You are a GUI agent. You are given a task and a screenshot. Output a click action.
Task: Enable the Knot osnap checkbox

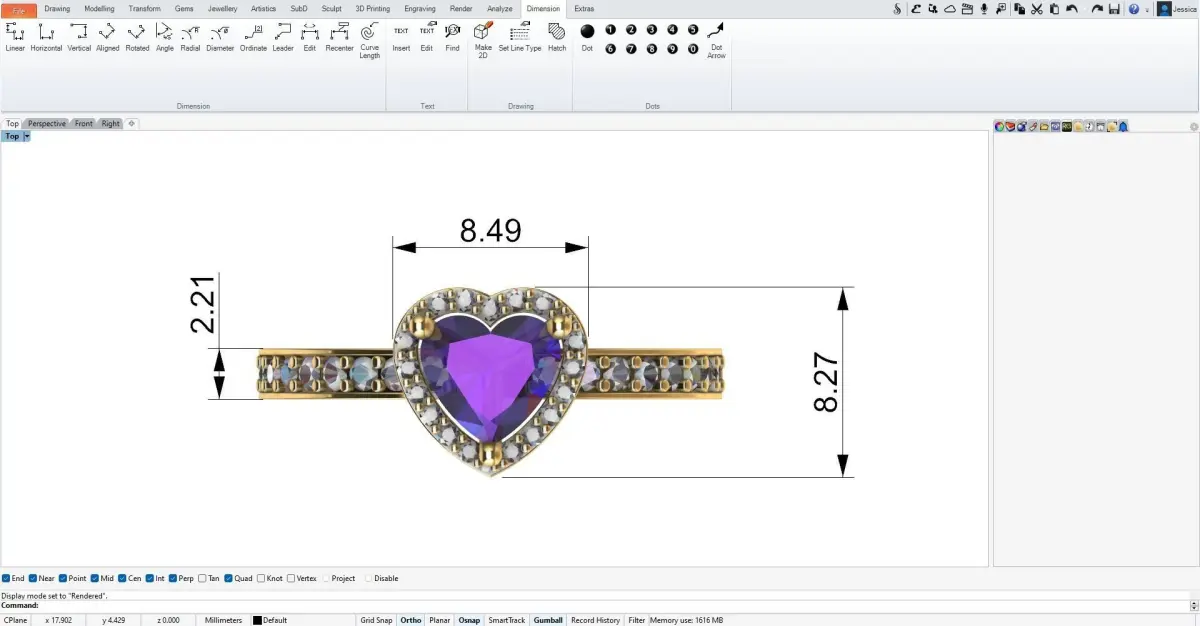(x=261, y=578)
